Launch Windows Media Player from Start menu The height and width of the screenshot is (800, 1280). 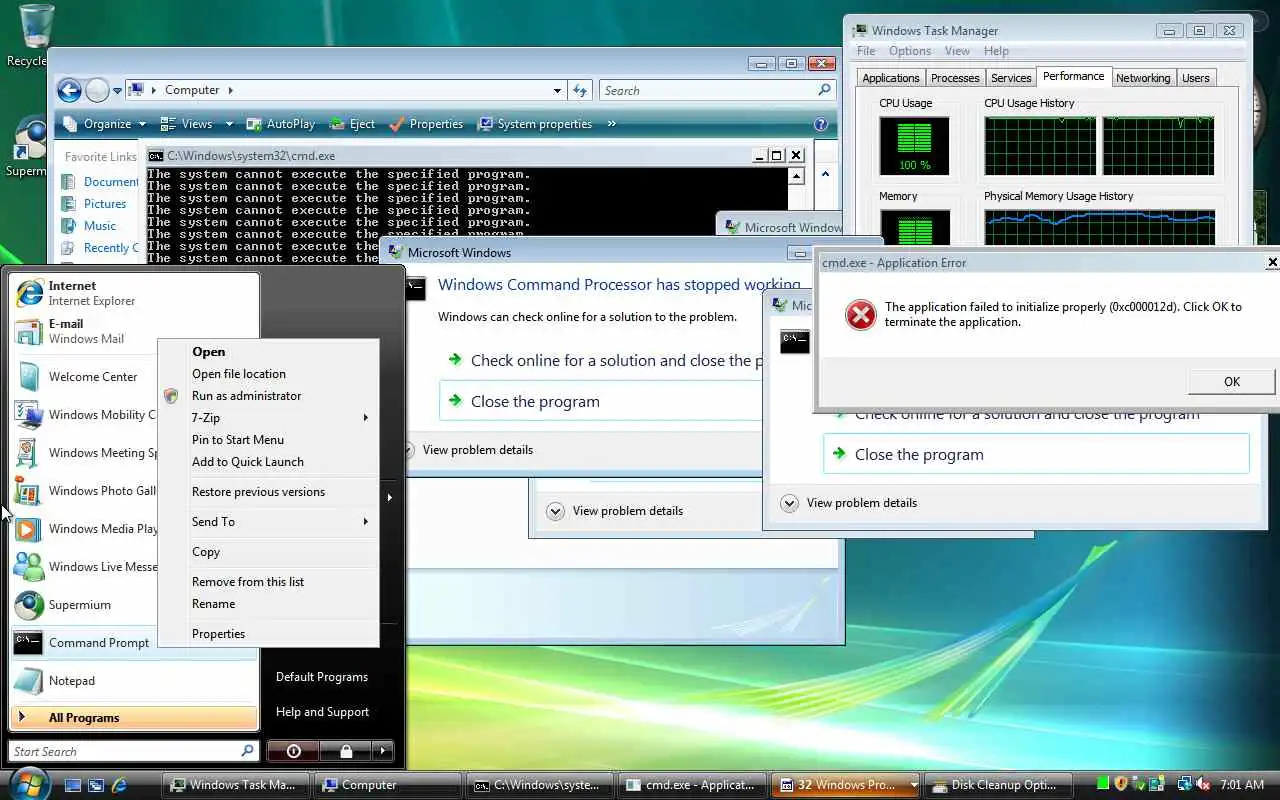pyautogui.click(x=85, y=529)
